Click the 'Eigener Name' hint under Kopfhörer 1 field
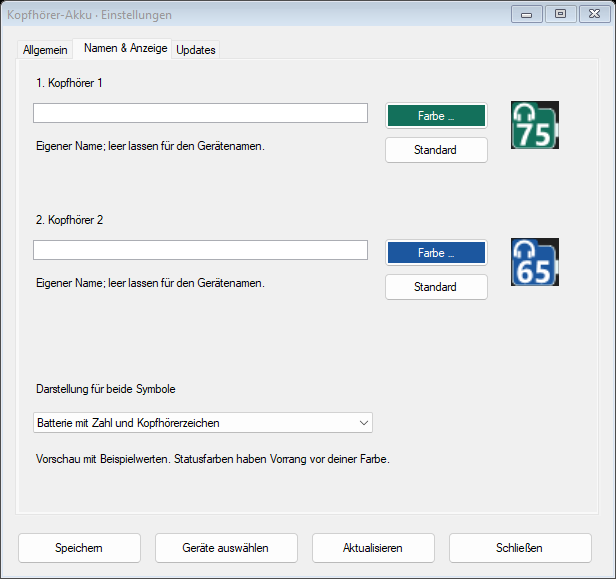The image size is (616, 579). pyautogui.click(x=150, y=146)
